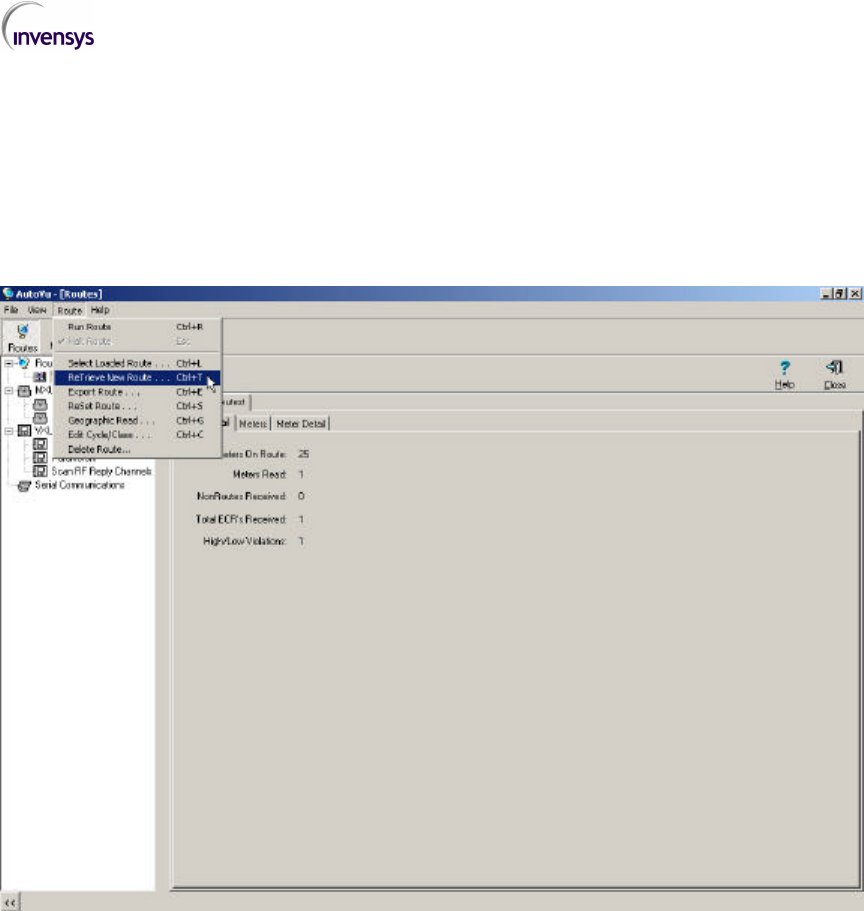Choose ReTrieve New Route menu entry
864x911 pixels.
click(x=137, y=378)
